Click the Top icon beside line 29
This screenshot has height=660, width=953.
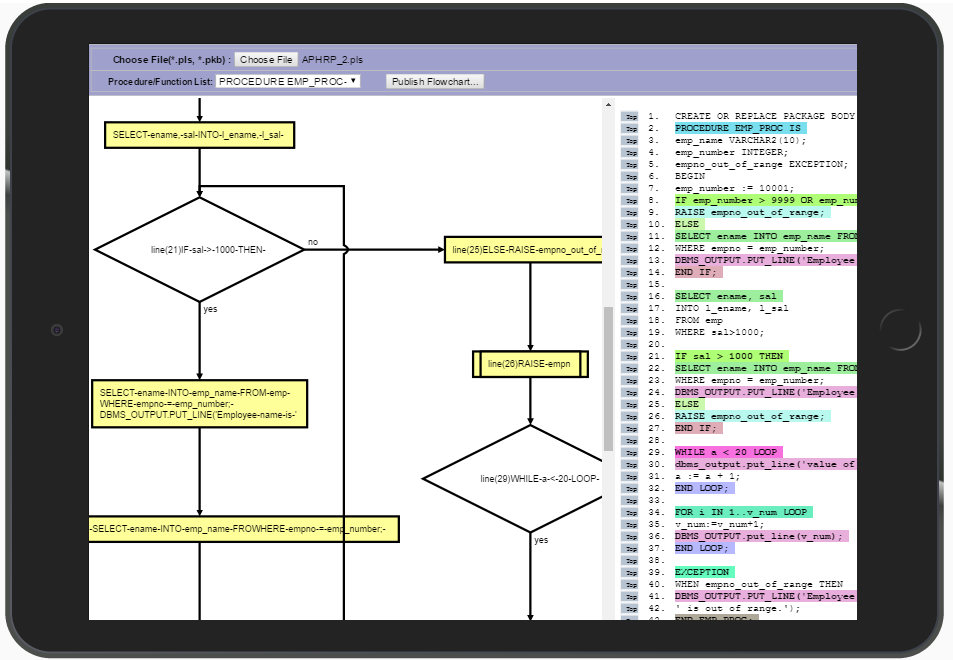tap(630, 452)
